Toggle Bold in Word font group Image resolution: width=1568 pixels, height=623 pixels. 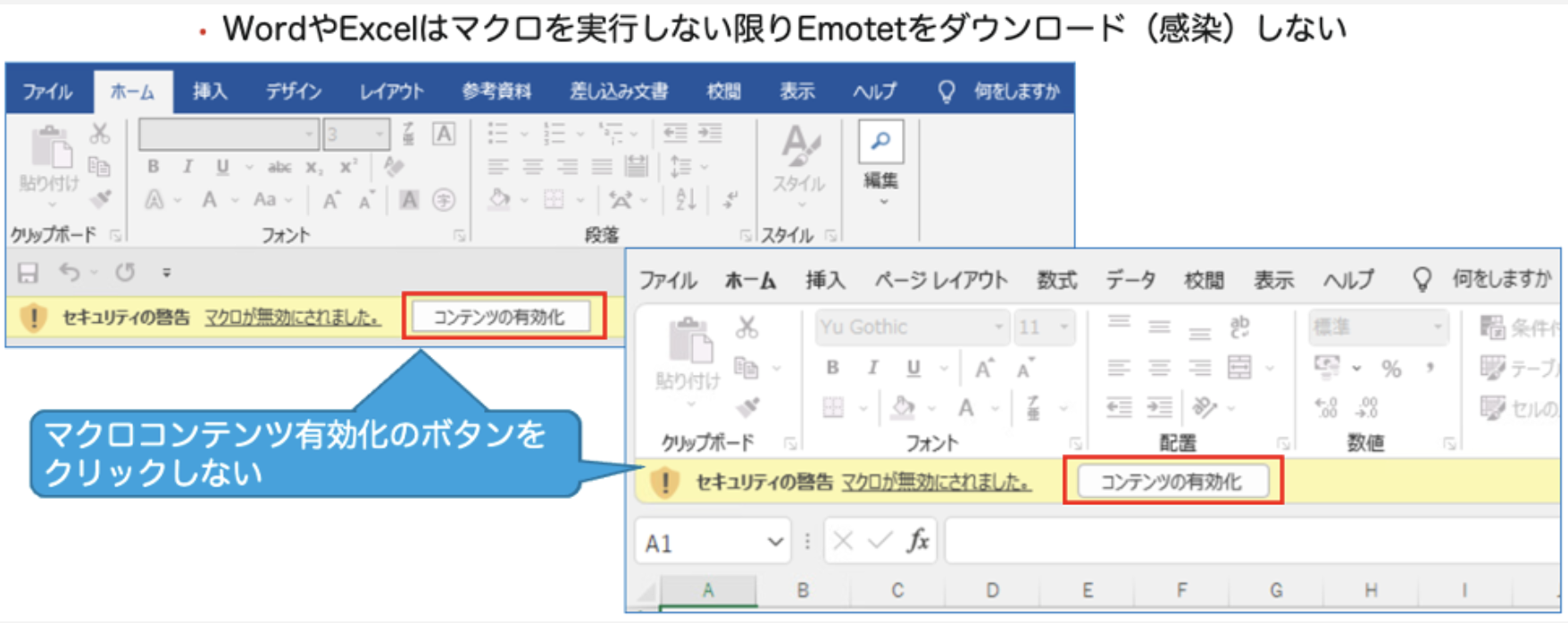tap(154, 167)
